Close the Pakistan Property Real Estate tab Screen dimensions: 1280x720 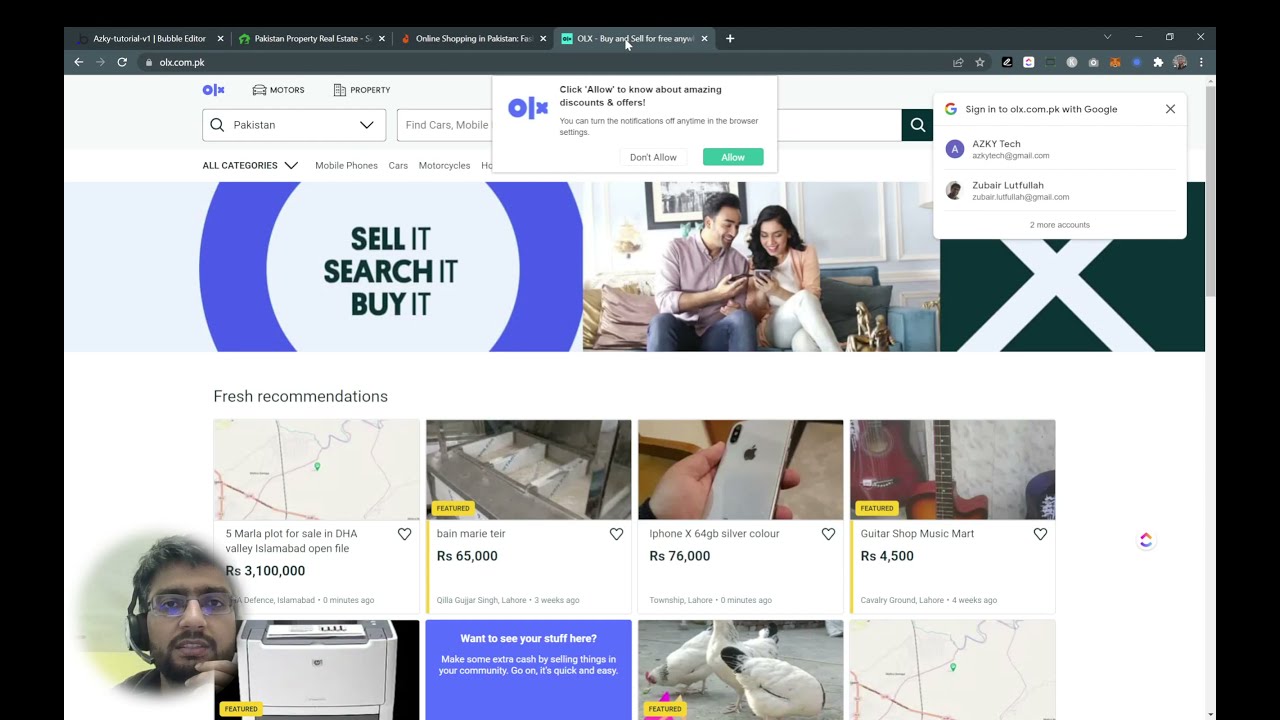coord(381,38)
